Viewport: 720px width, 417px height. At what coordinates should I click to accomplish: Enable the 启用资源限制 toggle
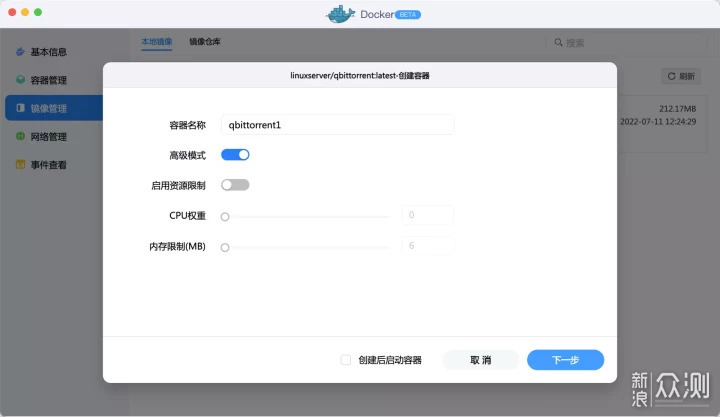coord(235,185)
